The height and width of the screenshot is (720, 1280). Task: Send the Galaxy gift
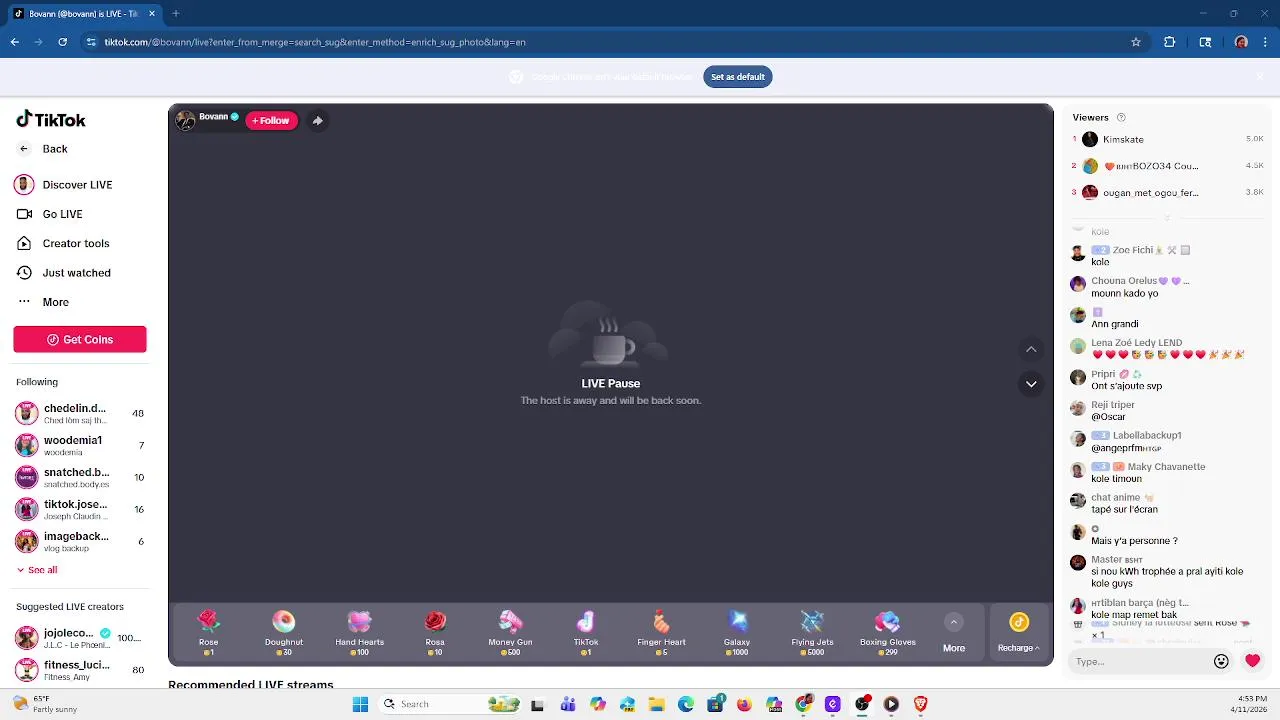737,632
